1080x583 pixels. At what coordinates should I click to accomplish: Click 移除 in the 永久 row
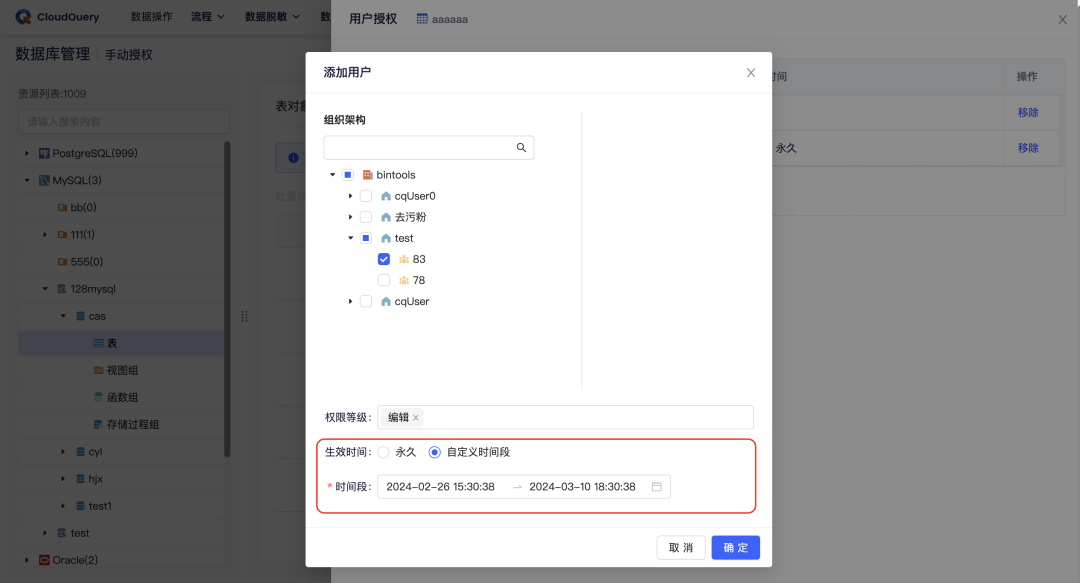coord(1028,148)
